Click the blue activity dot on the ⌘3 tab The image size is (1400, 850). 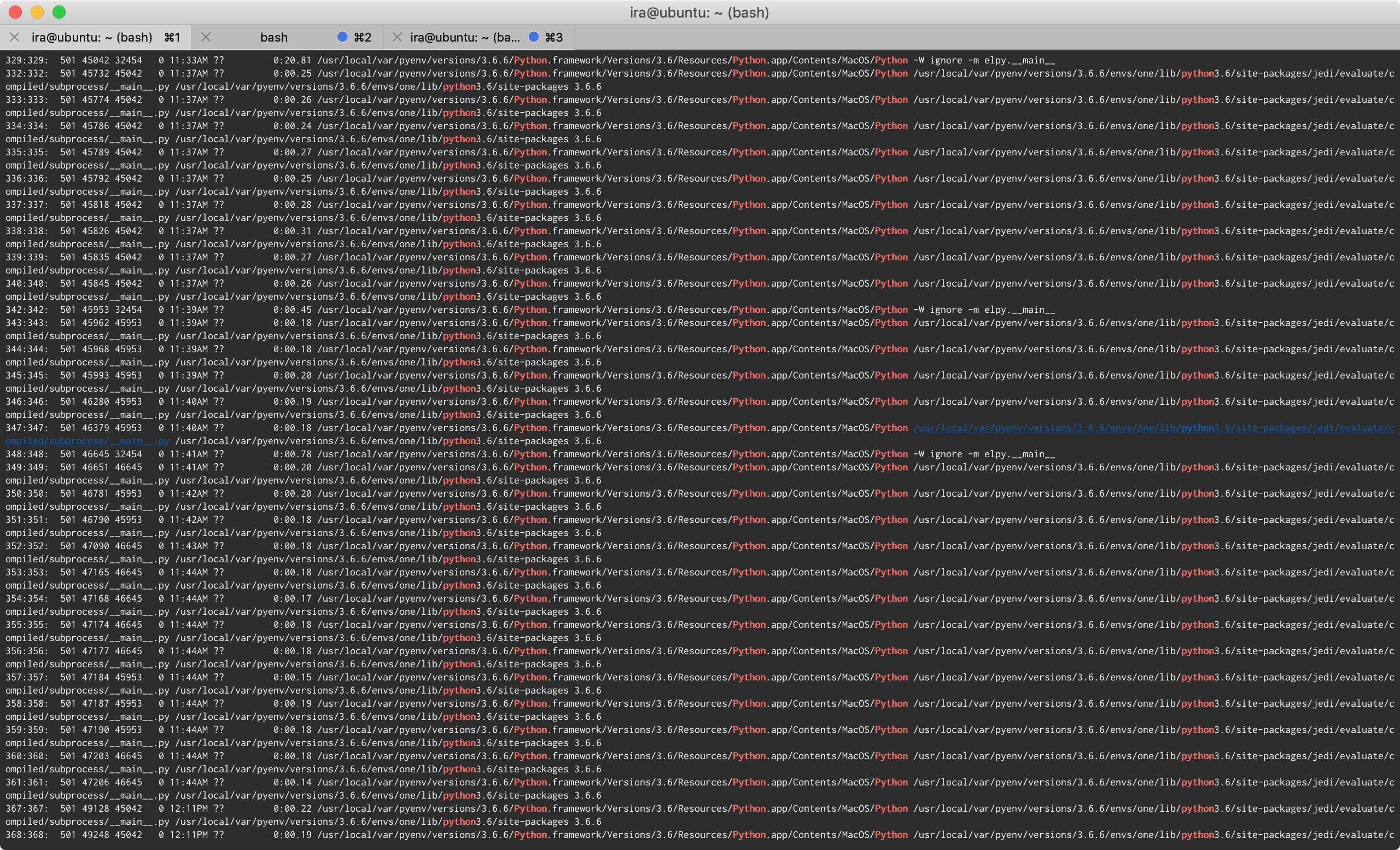[533, 37]
